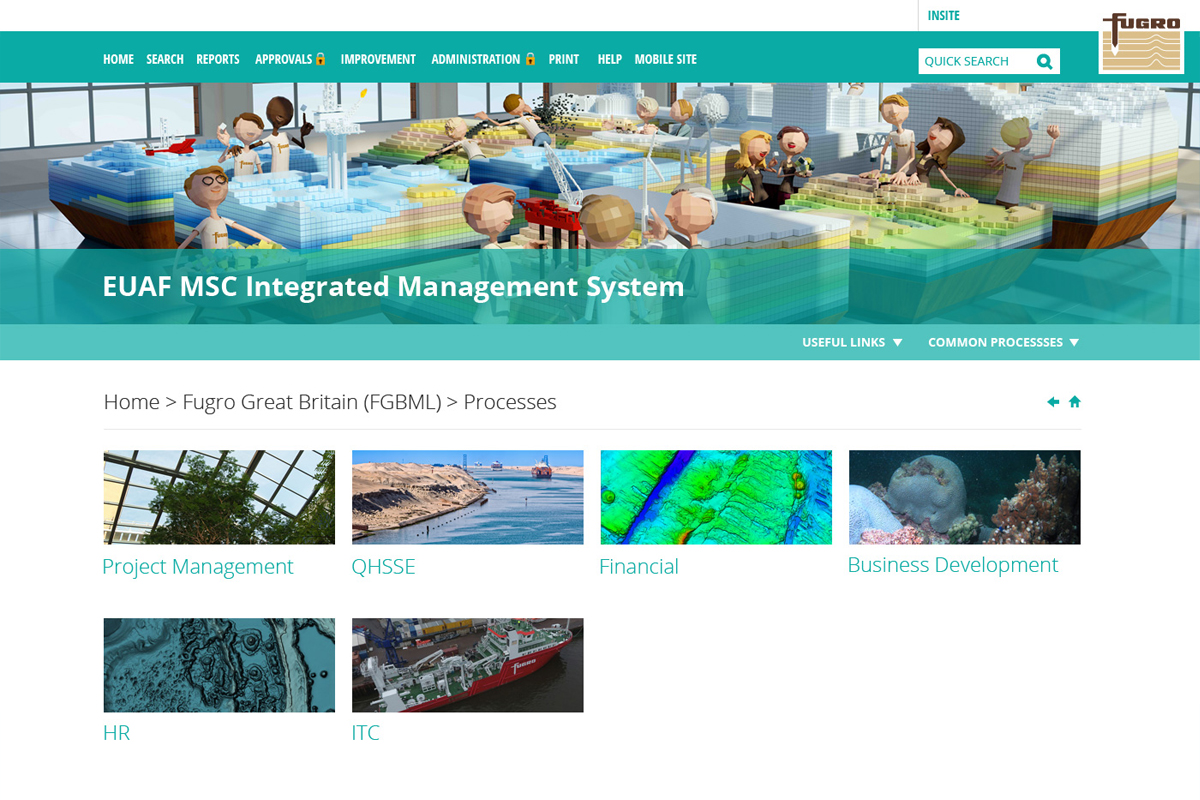This screenshot has width=1200, height=800.
Task: Open the Search menu item
Action: (x=165, y=59)
